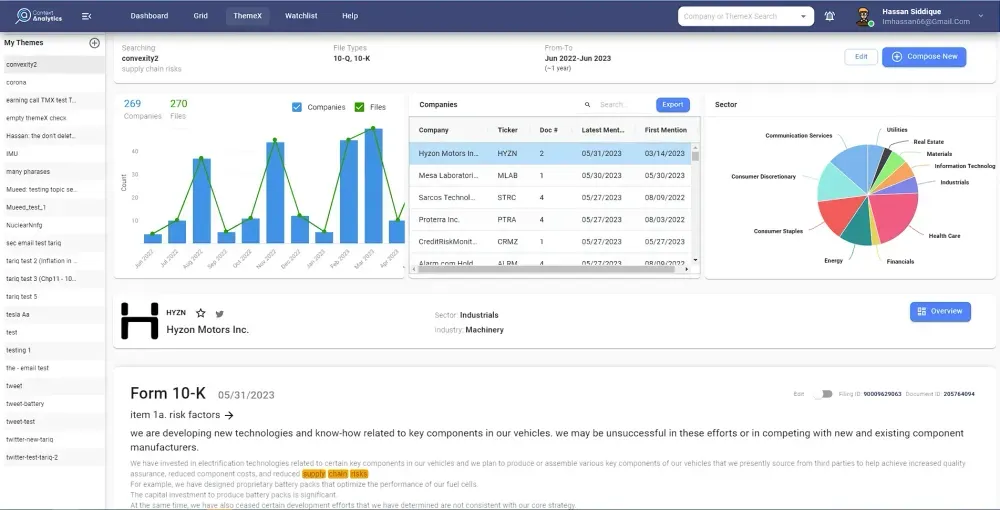Open the tariq test 5 theme
Viewport: 1000px width, 510px height.
(x=54, y=296)
